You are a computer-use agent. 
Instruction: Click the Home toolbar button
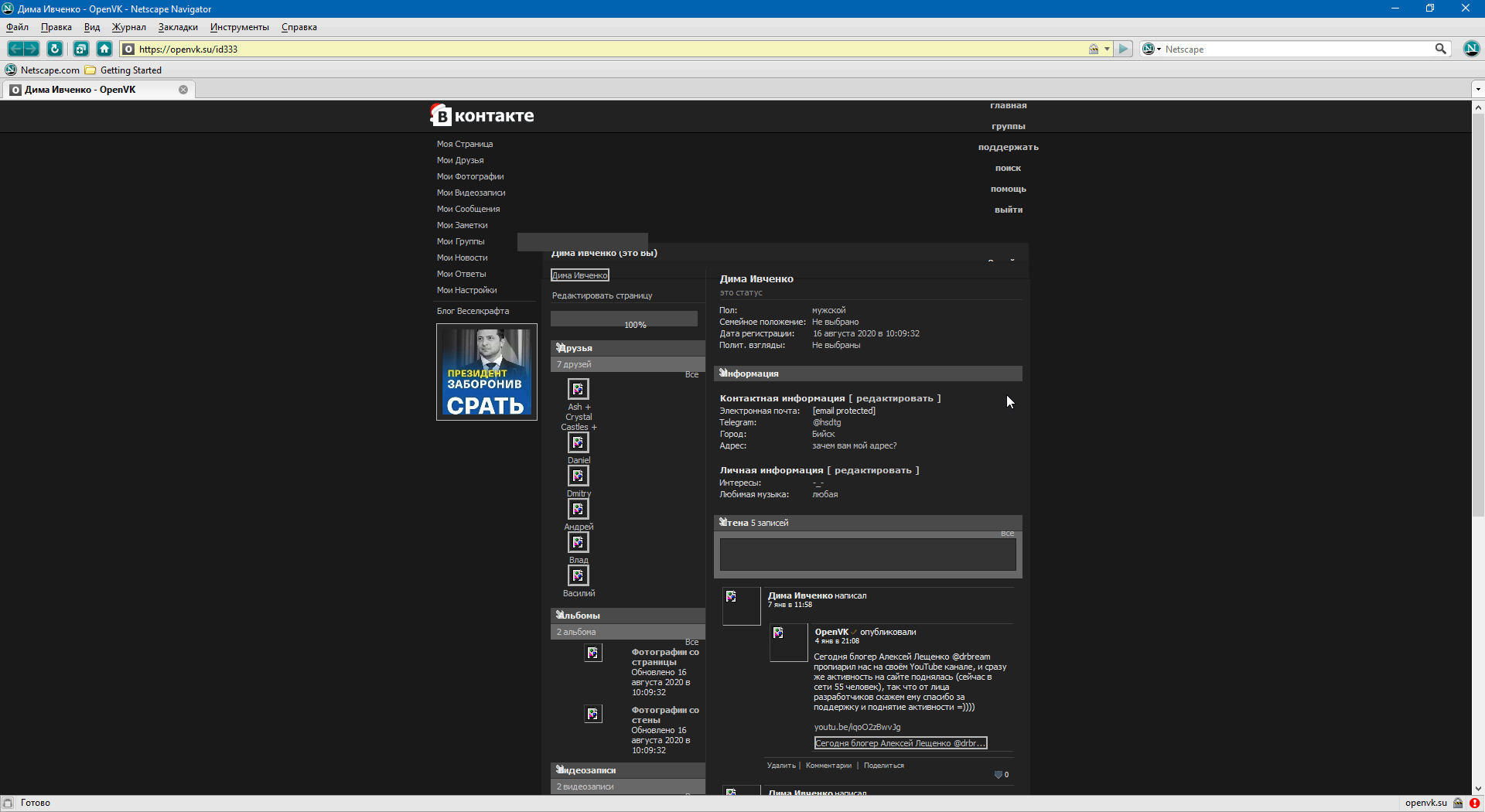(104, 49)
